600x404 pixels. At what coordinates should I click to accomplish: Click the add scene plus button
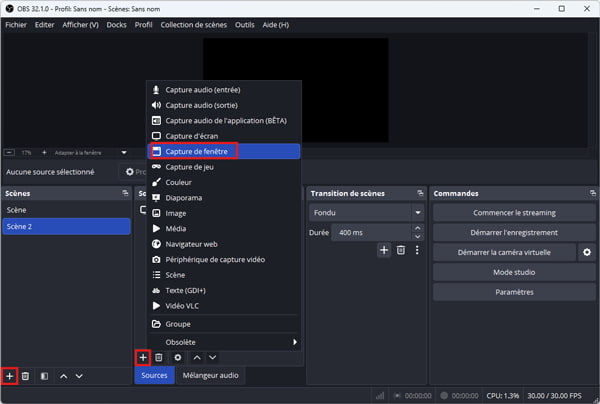tap(10, 376)
